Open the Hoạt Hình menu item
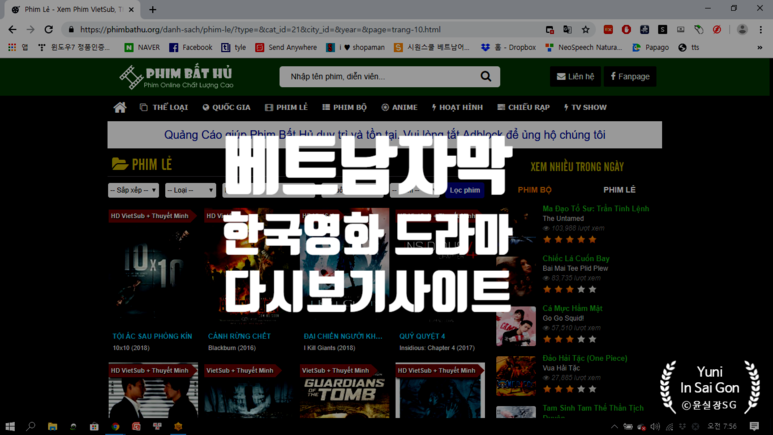 click(x=457, y=108)
